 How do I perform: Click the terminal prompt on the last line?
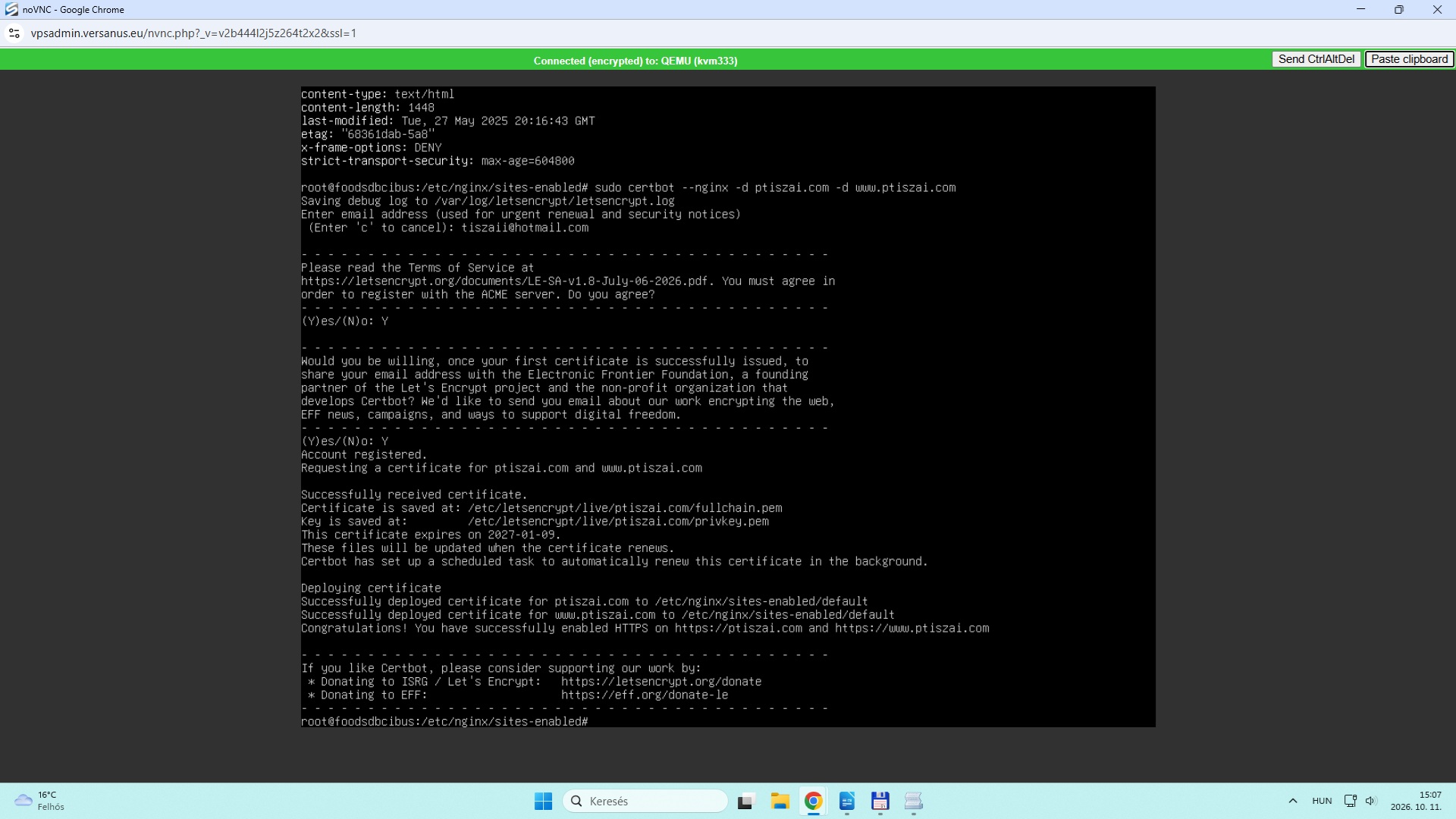tap(444, 722)
